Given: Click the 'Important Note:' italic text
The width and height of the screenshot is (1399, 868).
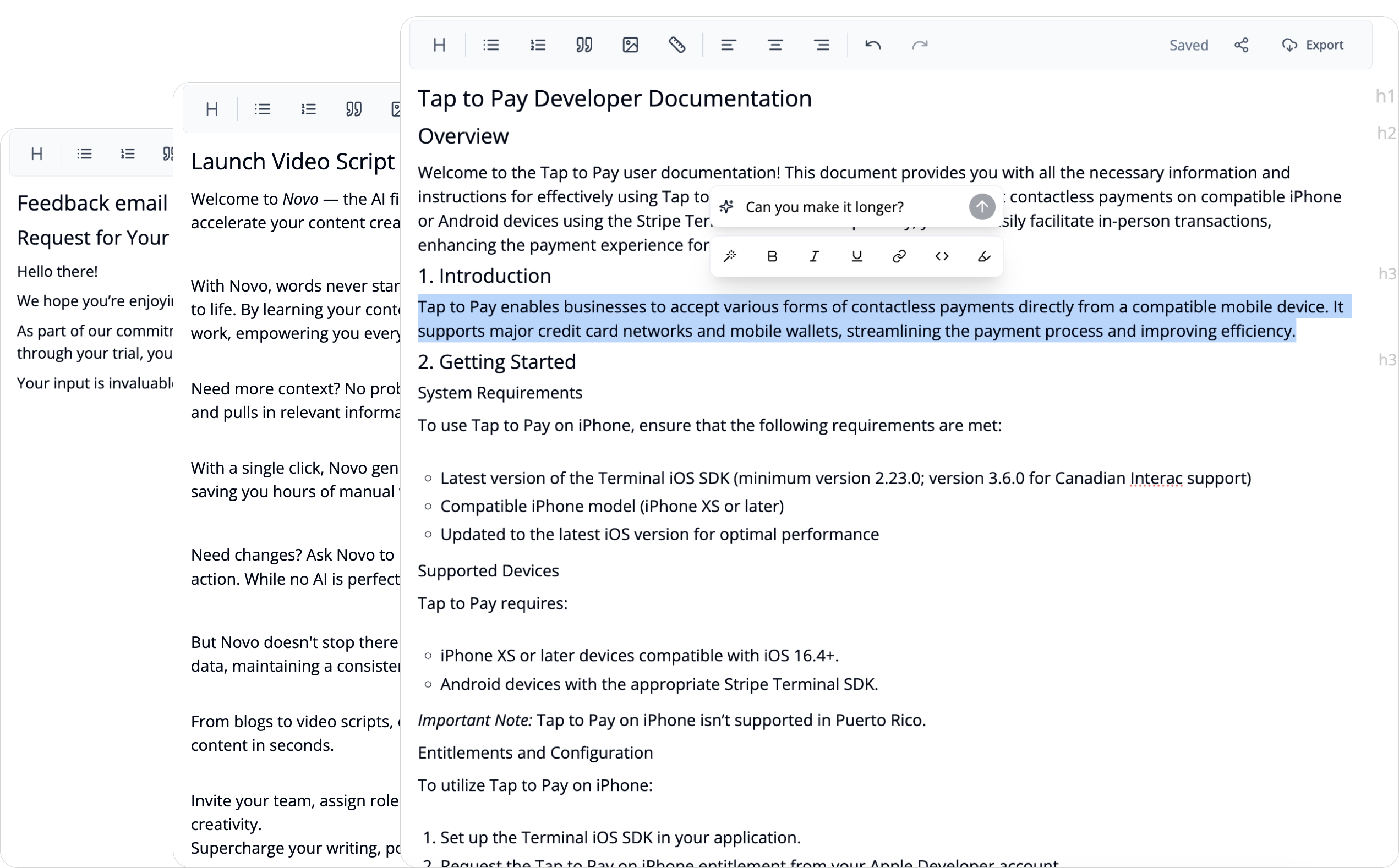Looking at the screenshot, I should coord(475,721).
